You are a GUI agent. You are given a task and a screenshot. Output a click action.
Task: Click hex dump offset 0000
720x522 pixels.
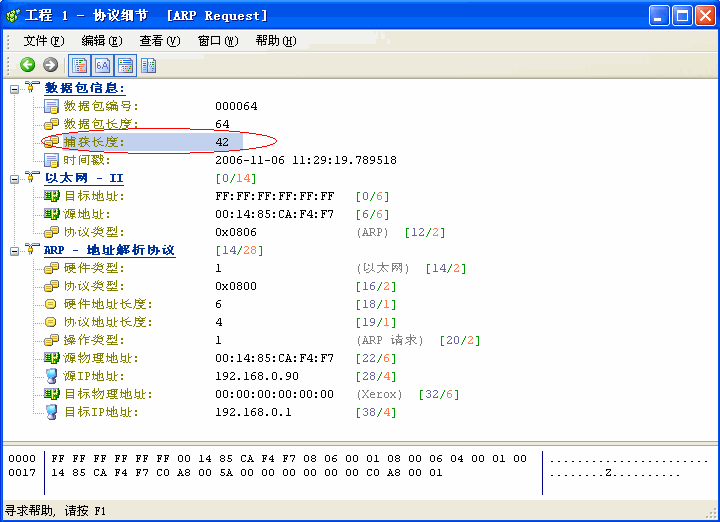[22, 458]
